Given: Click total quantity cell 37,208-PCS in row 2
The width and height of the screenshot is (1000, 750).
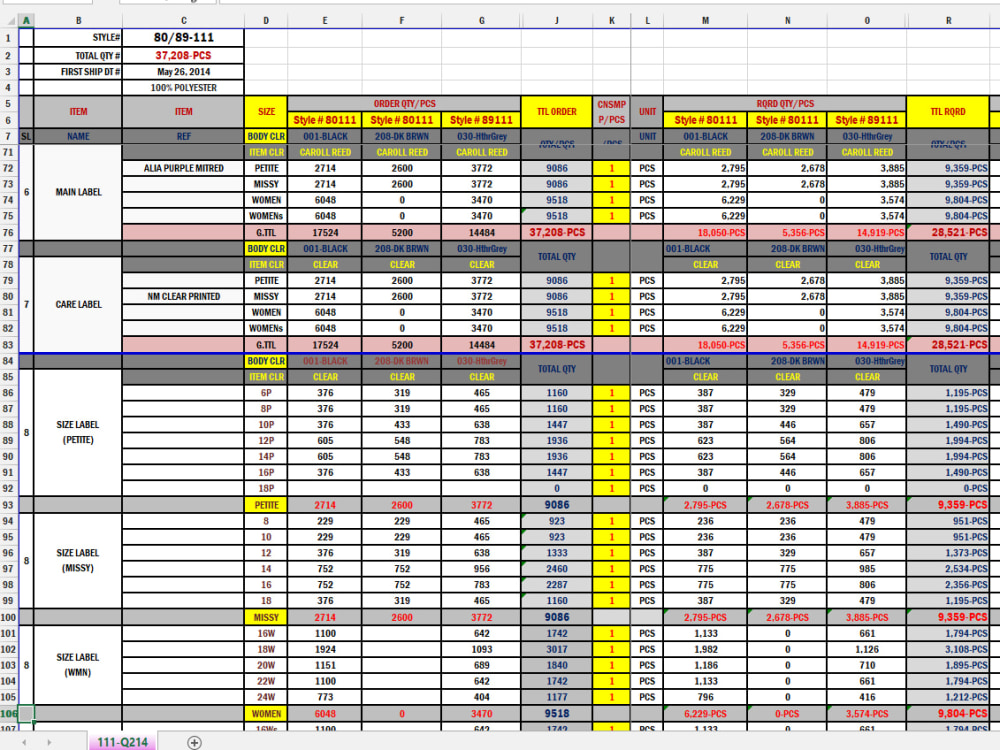Looking at the screenshot, I should (183, 55).
